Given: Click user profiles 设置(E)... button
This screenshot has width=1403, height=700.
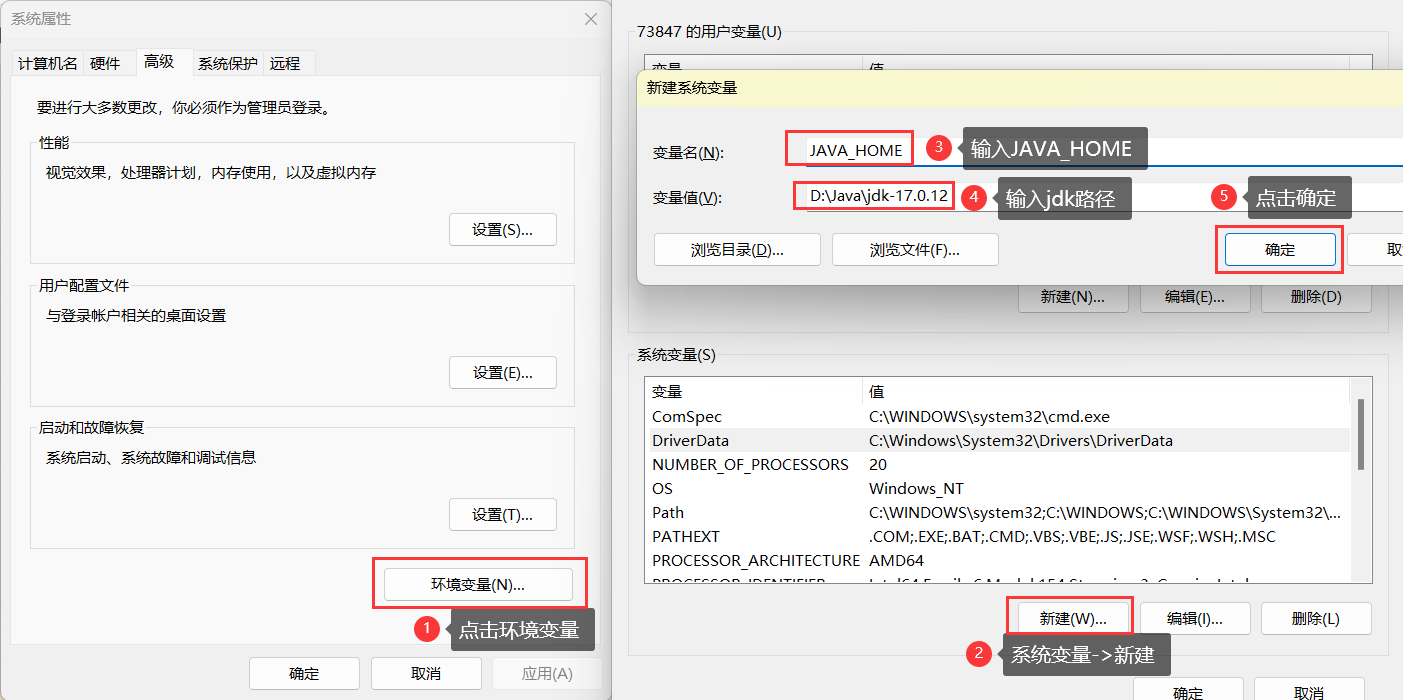Looking at the screenshot, I should [x=502, y=373].
